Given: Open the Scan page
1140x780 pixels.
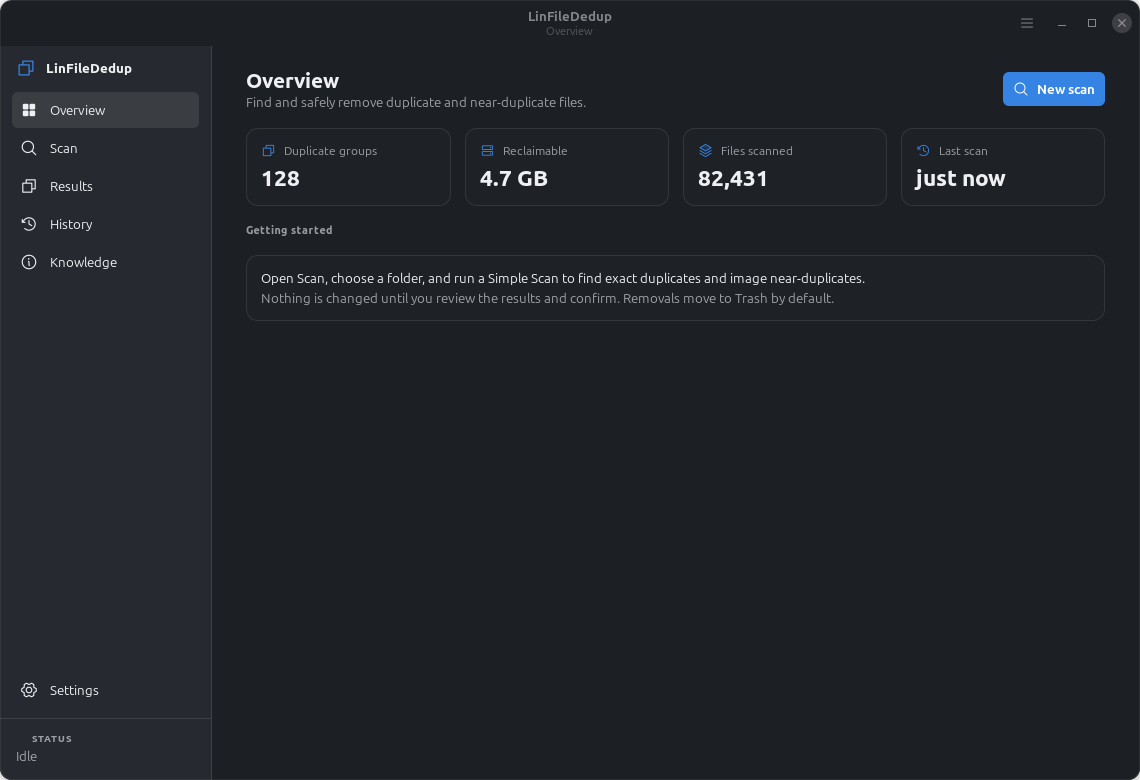Looking at the screenshot, I should (105, 148).
